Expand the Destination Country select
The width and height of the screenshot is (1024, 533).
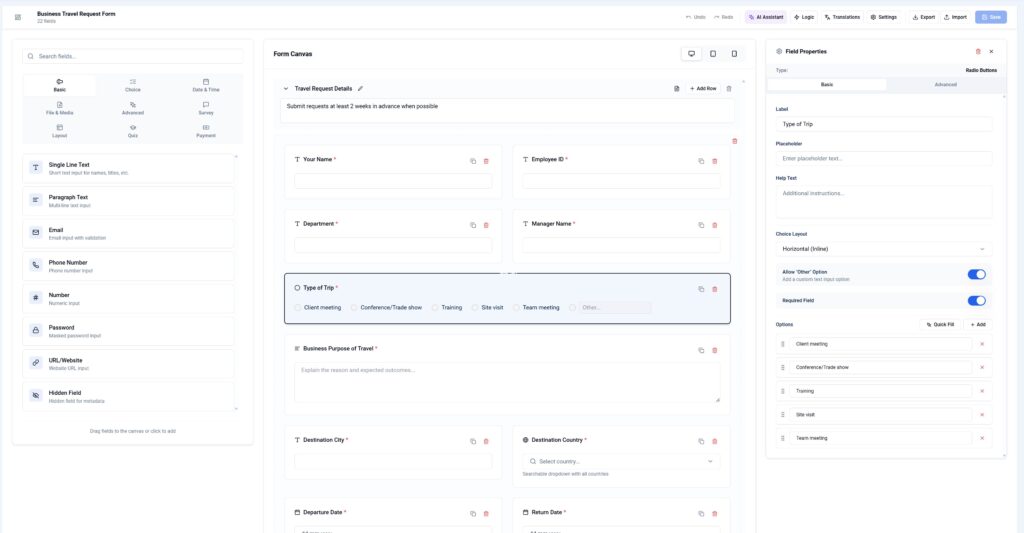621,461
